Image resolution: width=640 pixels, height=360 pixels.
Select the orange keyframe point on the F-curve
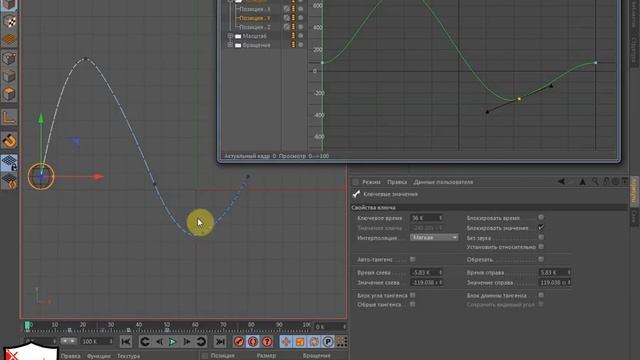tap(519, 99)
